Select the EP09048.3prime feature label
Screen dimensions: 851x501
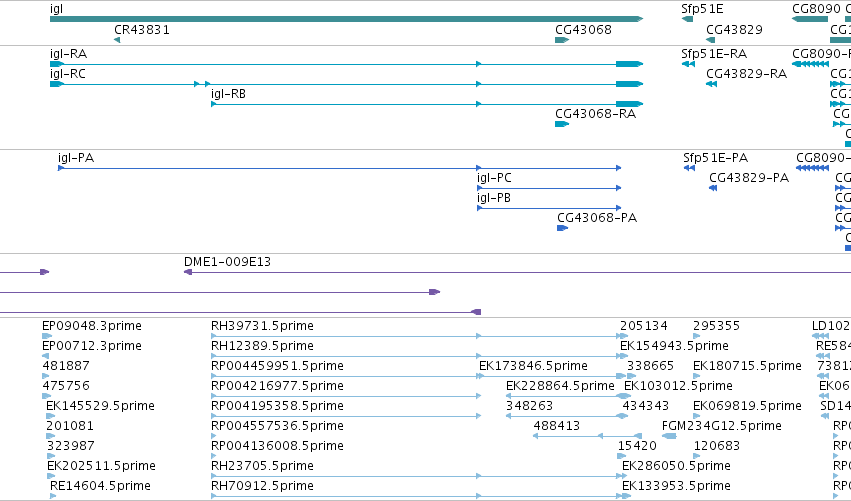click(x=92, y=326)
